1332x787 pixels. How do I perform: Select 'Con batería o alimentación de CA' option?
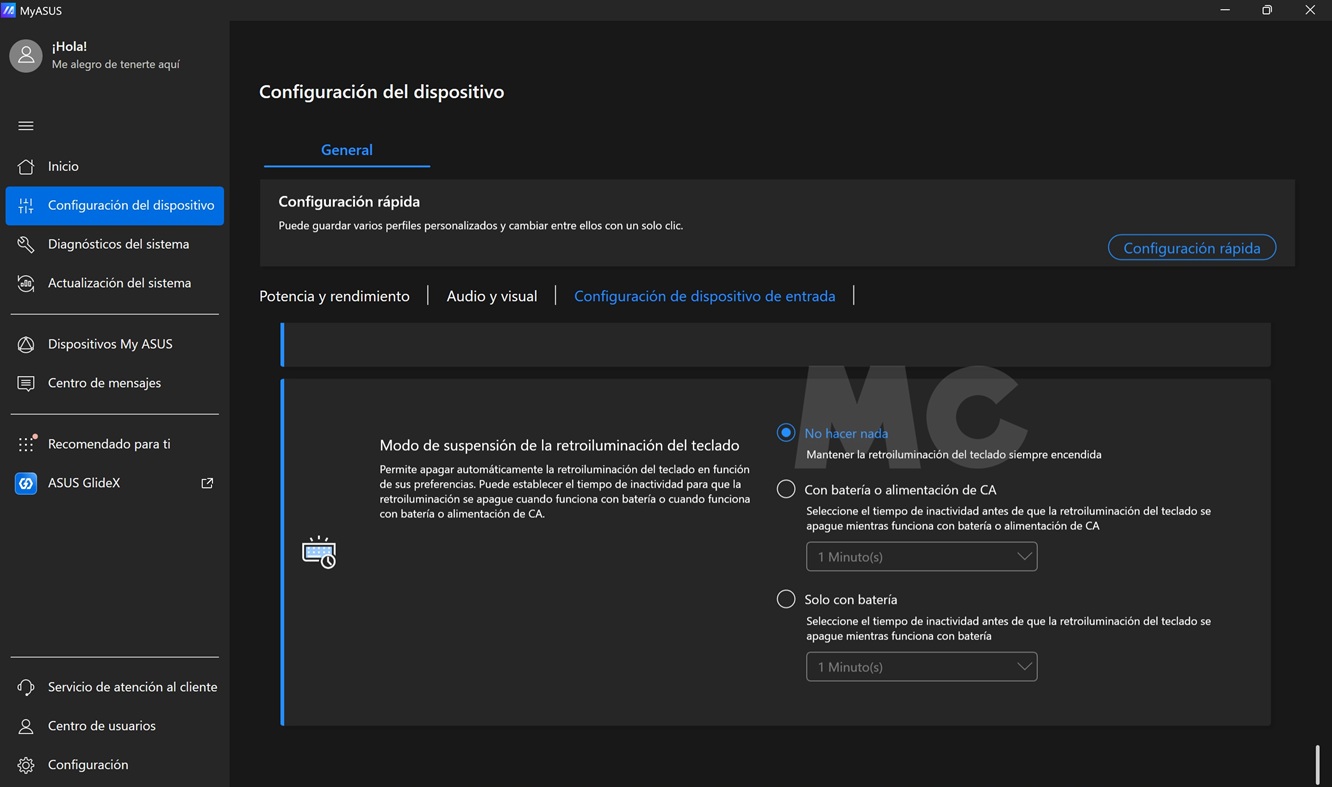tap(786, 490)
